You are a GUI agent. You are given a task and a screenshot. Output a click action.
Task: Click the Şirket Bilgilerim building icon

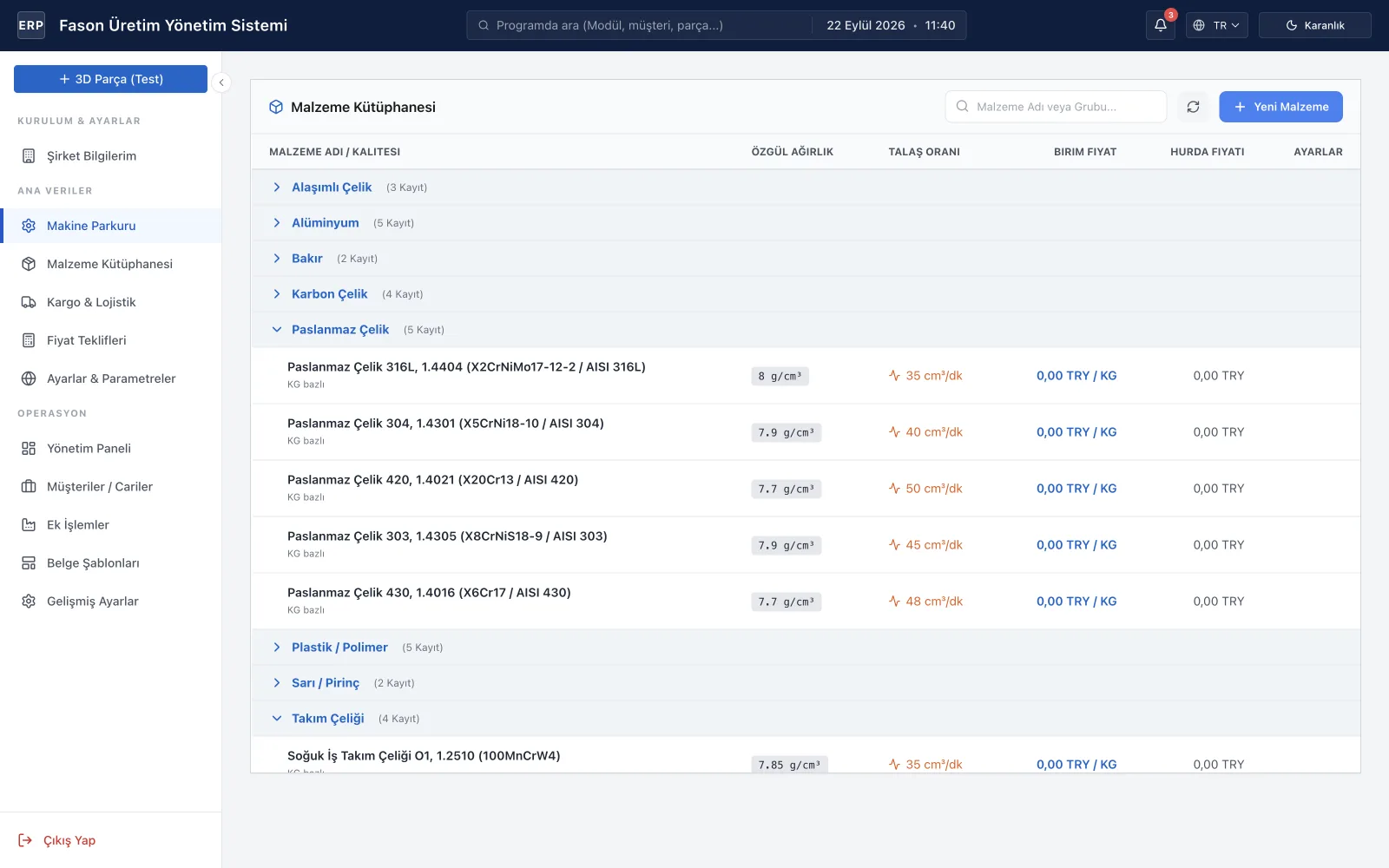point(29,156)
